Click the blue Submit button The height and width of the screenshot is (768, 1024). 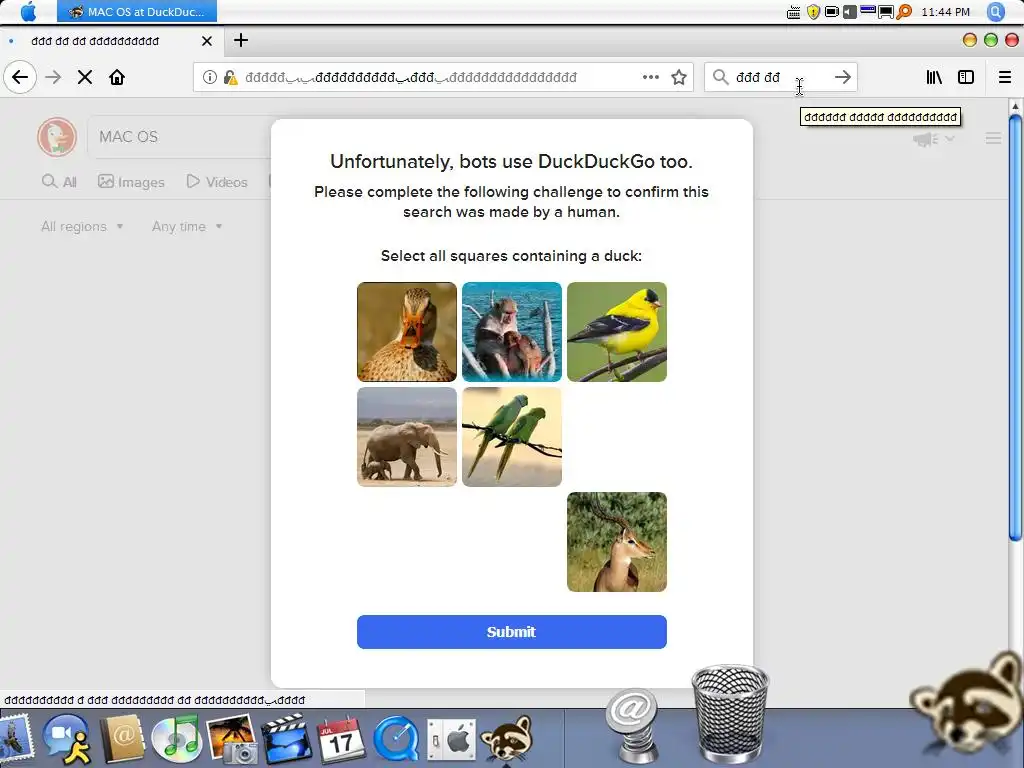[512, 632]
